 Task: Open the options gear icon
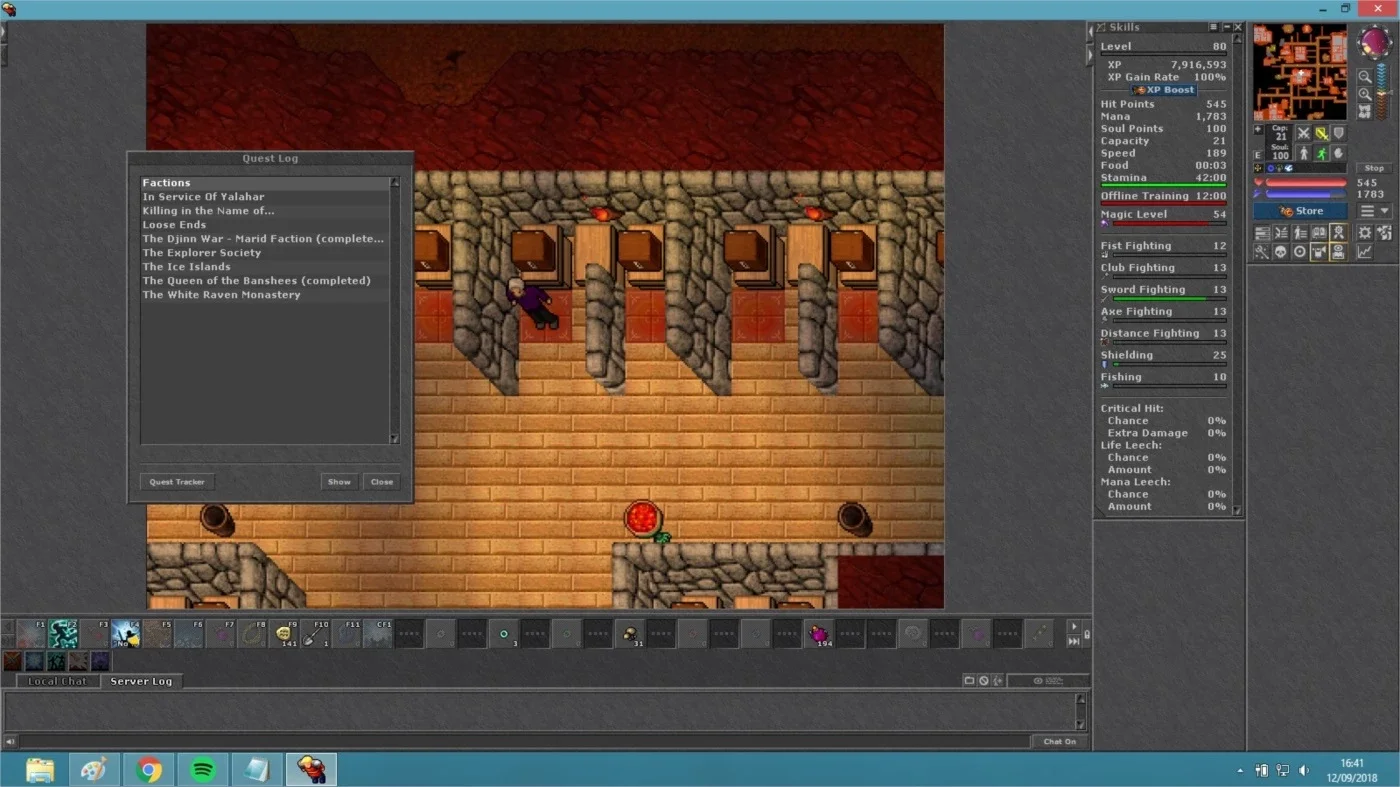pyautogui.click(x=1364, y=232)
